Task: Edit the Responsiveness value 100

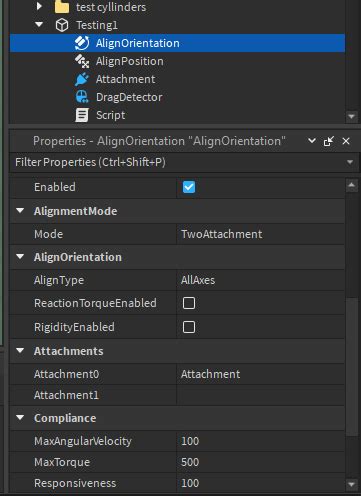Action: (x=261, y=483)
